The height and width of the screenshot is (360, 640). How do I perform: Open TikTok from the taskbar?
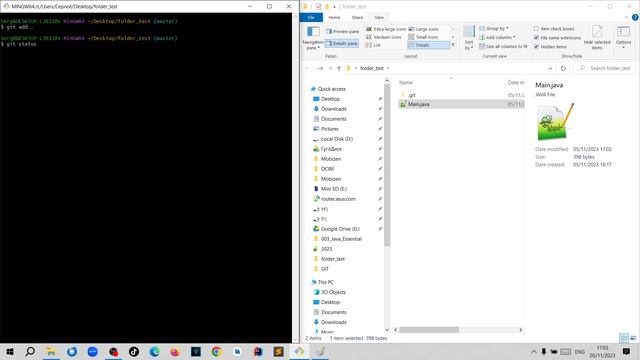point(133,351)
